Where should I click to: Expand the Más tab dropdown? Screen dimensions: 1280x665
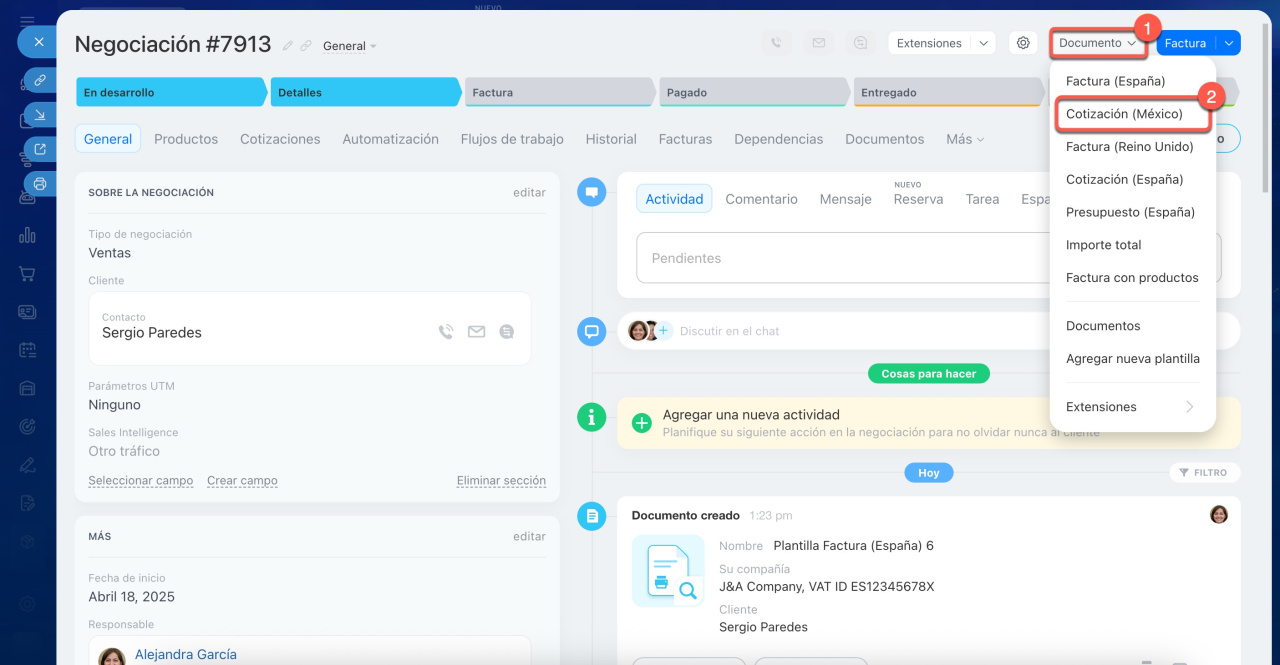pos(965,139)
